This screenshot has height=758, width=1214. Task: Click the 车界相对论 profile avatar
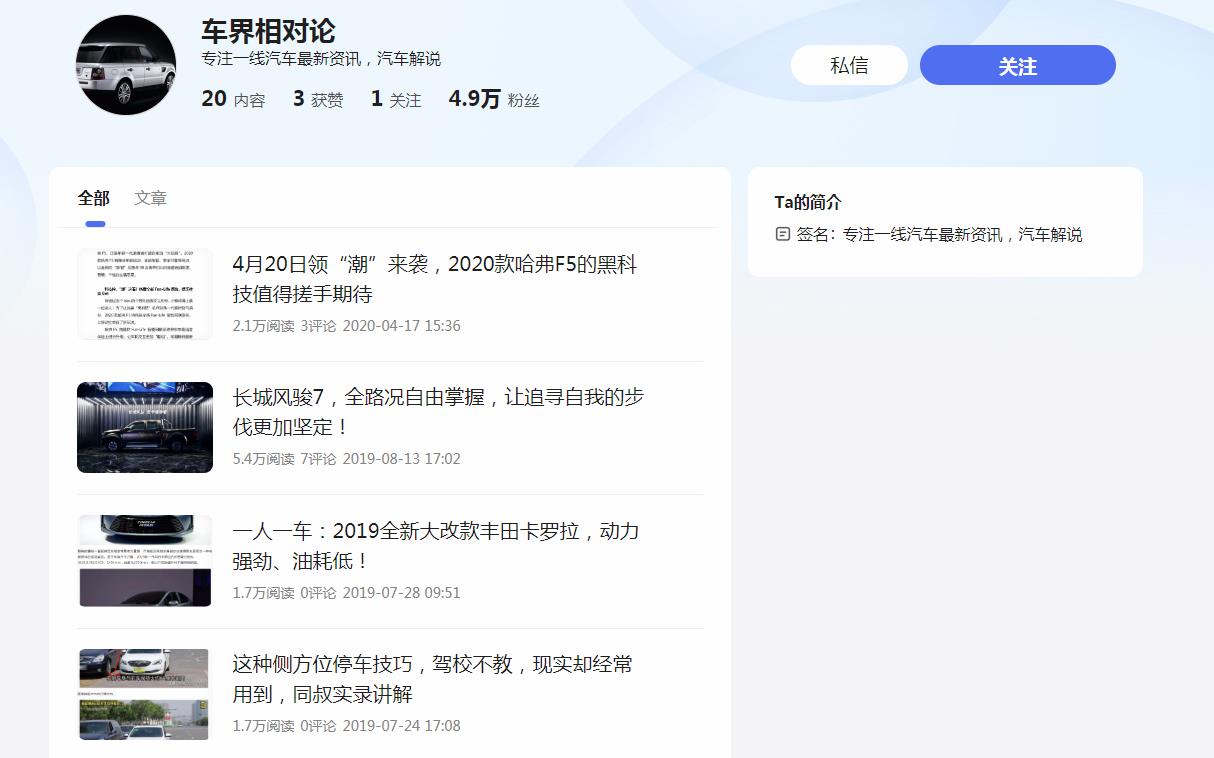click(x=126, y=65)
